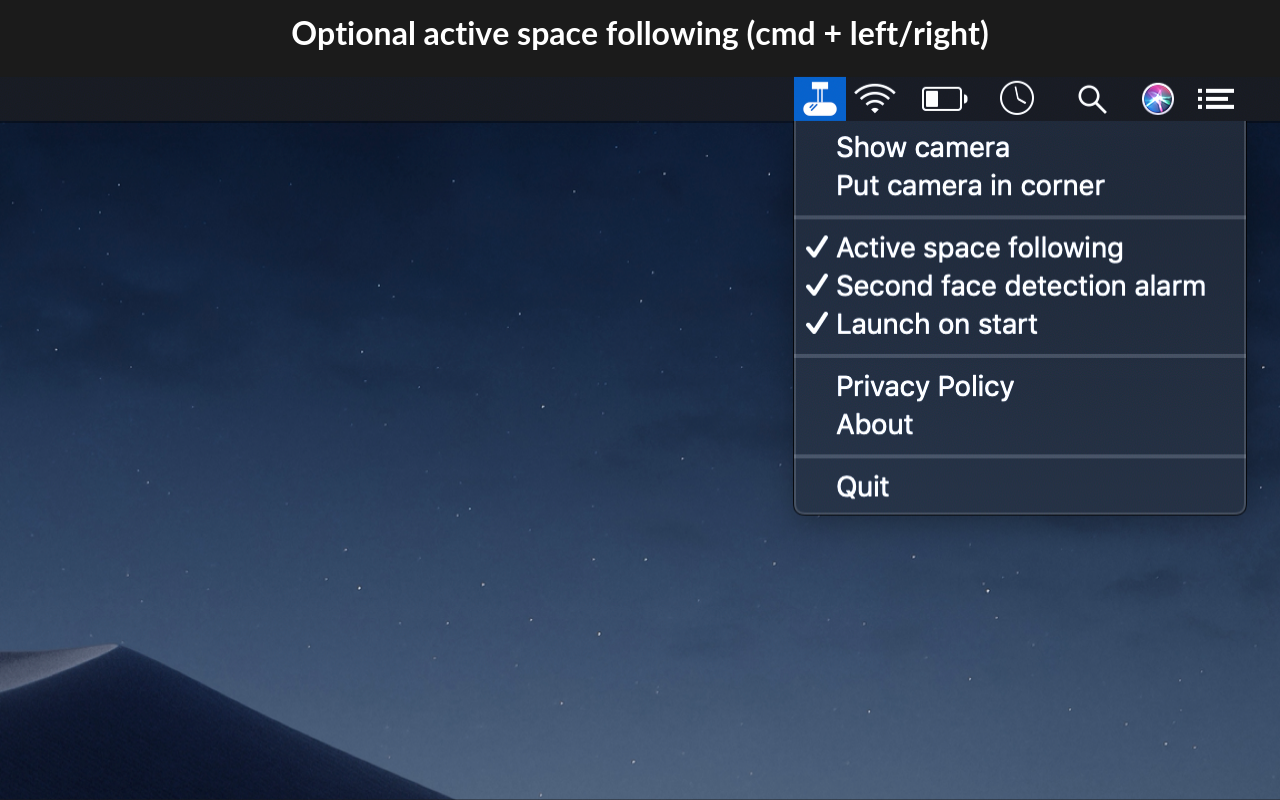Launch Siri from the menu bar
Viewport: 1280px width, 800px height.
click(x=1158, y=99)
